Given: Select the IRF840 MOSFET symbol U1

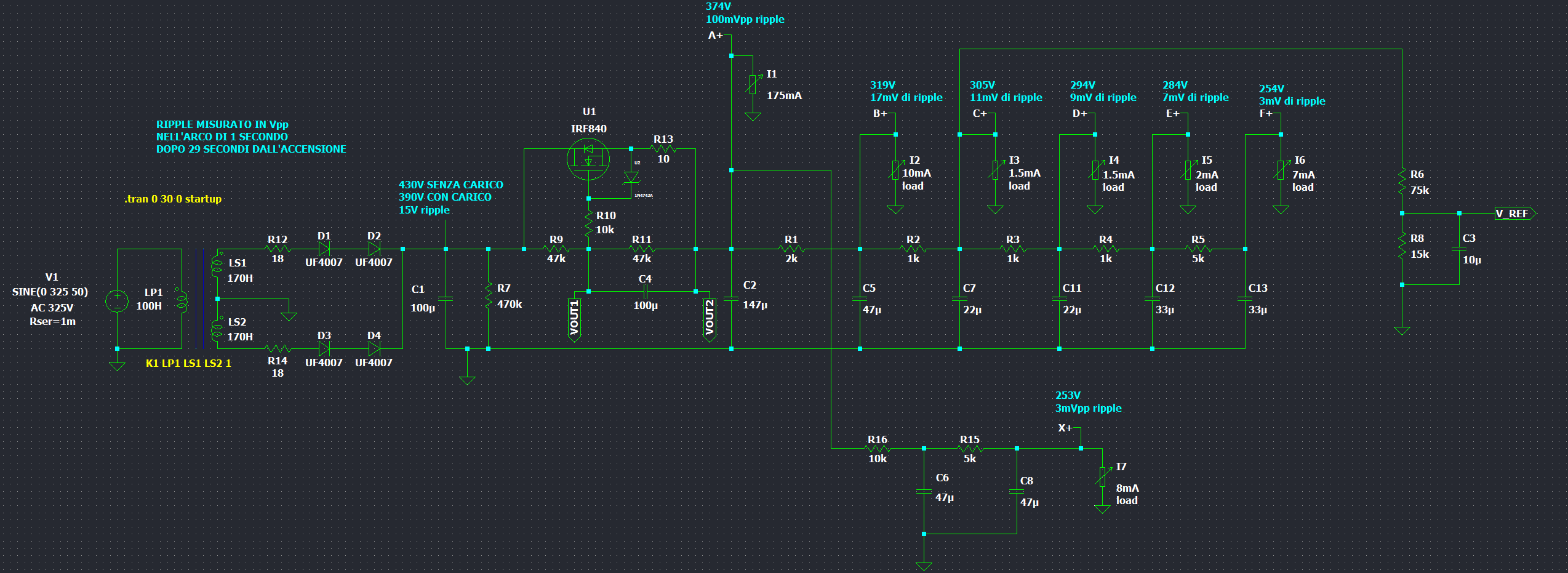Looking at the screenshot, I should 588,159.
